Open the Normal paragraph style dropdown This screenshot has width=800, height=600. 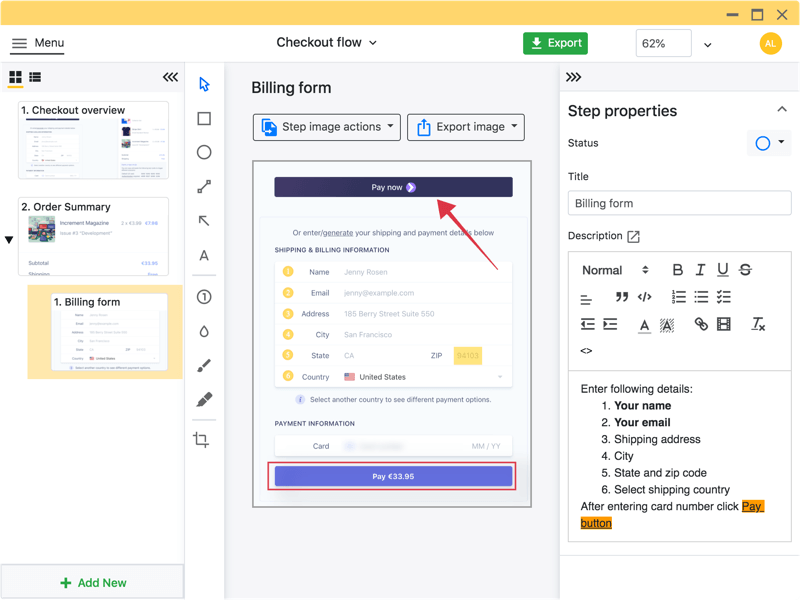pyautogui.click(x=615, y=270)
